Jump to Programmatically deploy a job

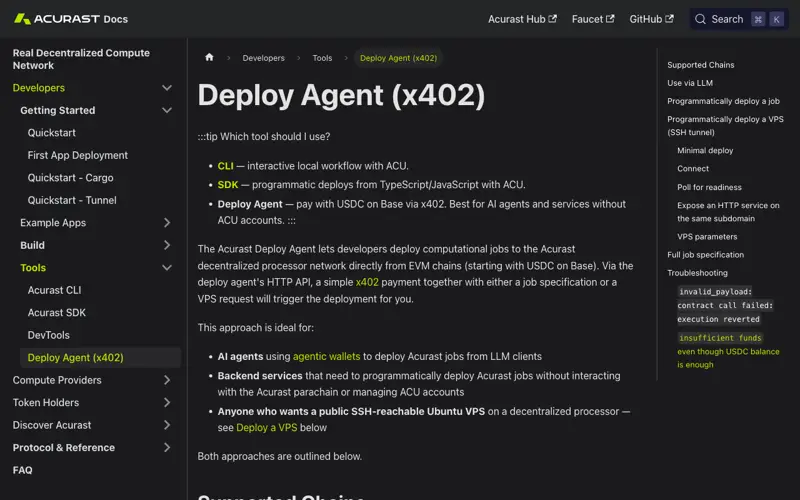click(723, 101)
